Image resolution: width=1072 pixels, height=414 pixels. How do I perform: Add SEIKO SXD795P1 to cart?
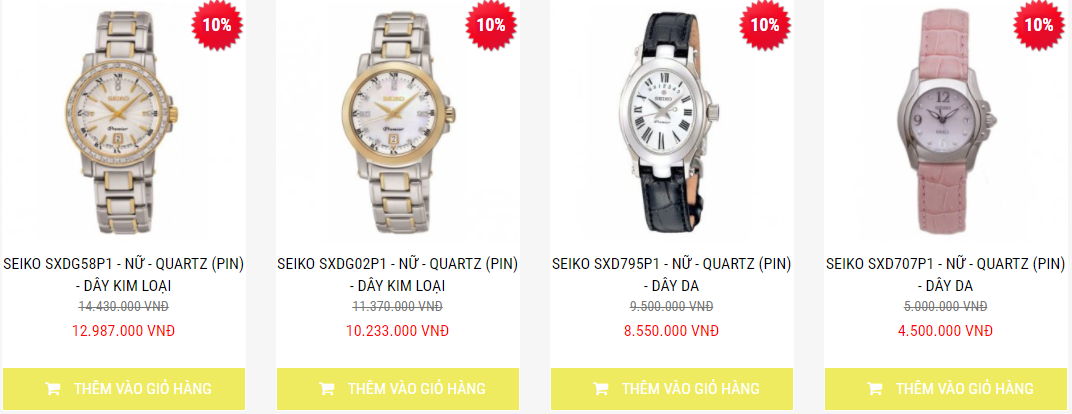(x=672, y=389)
